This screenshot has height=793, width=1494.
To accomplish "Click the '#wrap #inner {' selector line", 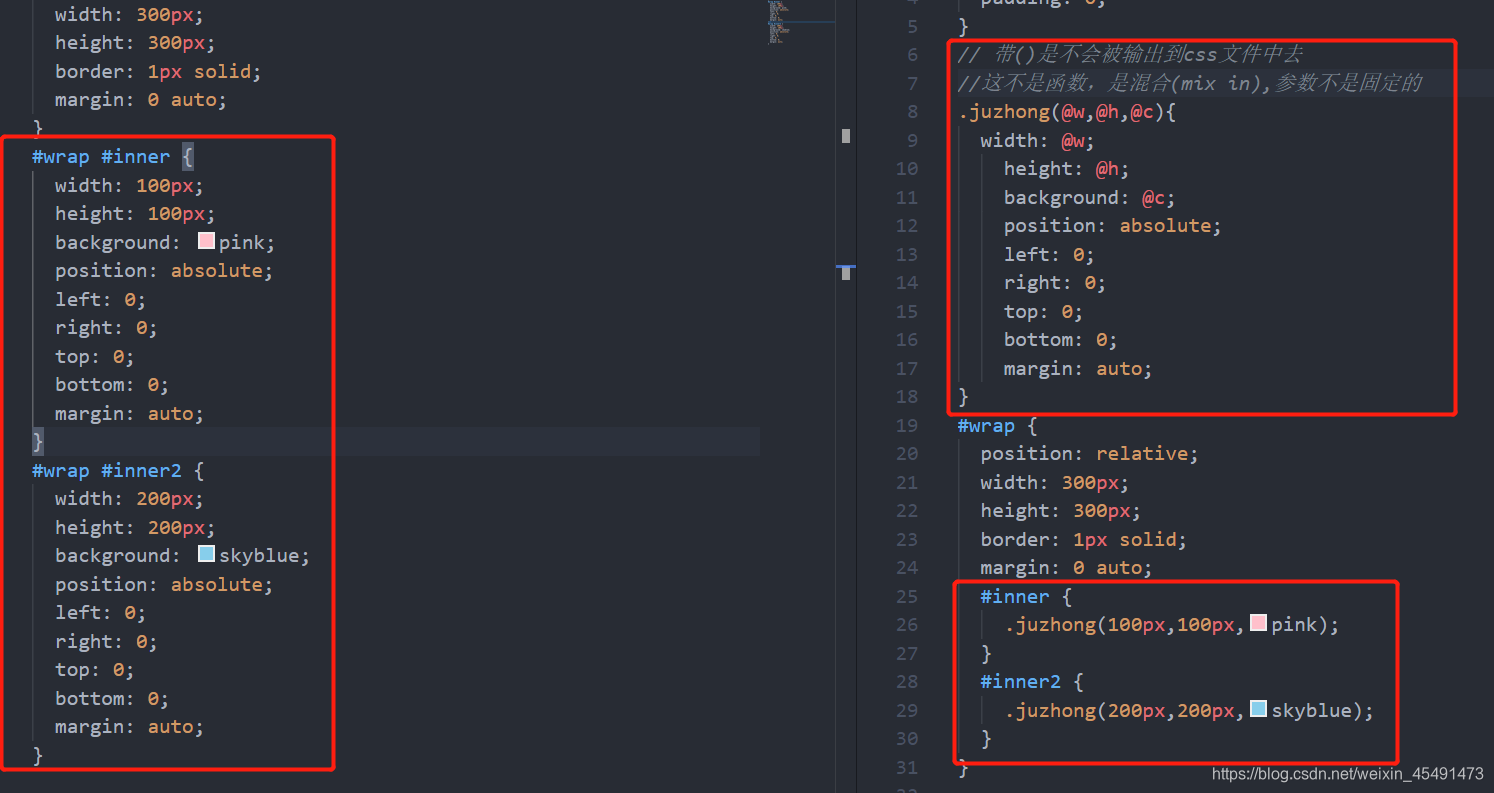I will tap(113, 157).
